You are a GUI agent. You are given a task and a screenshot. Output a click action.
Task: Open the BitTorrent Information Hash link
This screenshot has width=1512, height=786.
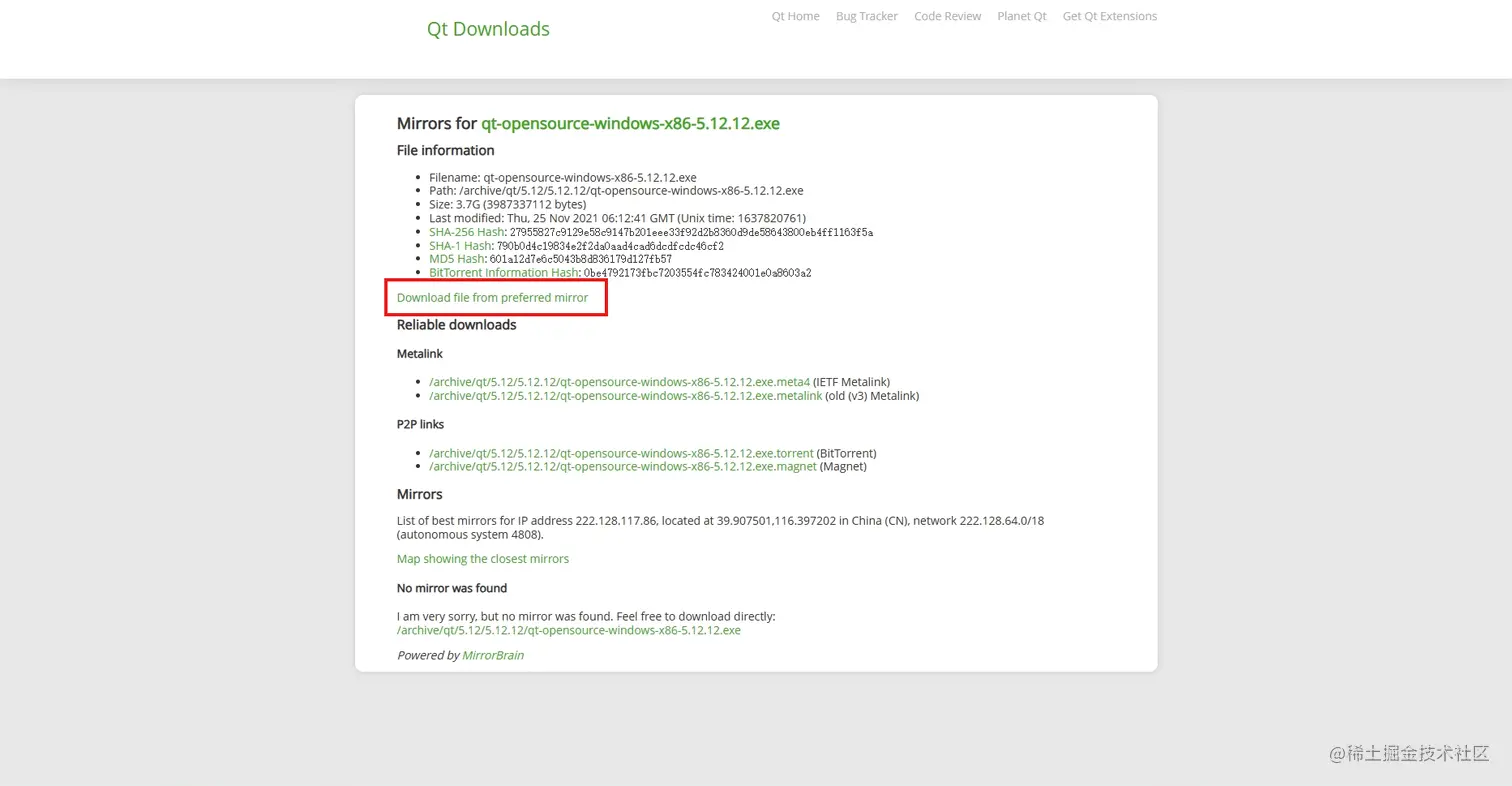(x=504, y=272)
